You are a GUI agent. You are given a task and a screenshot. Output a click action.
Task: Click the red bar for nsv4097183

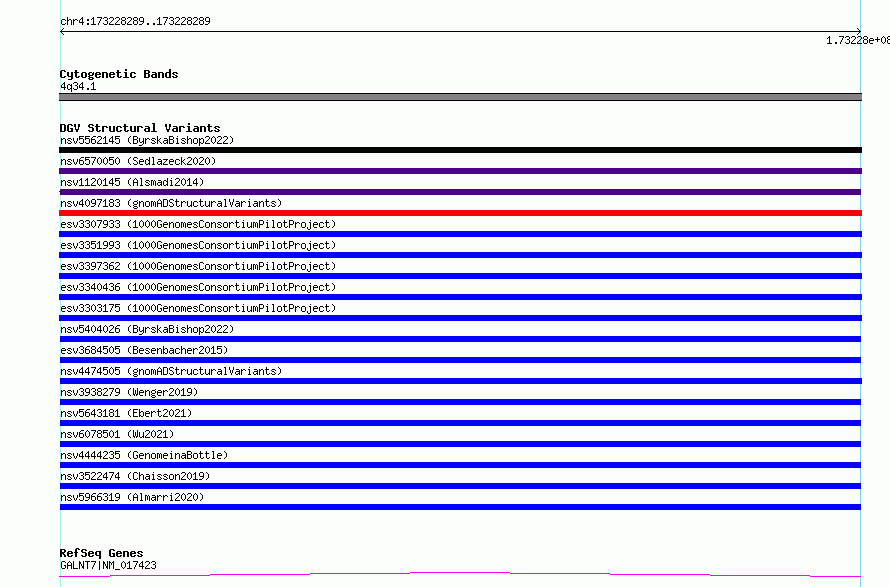click(460, 213)
